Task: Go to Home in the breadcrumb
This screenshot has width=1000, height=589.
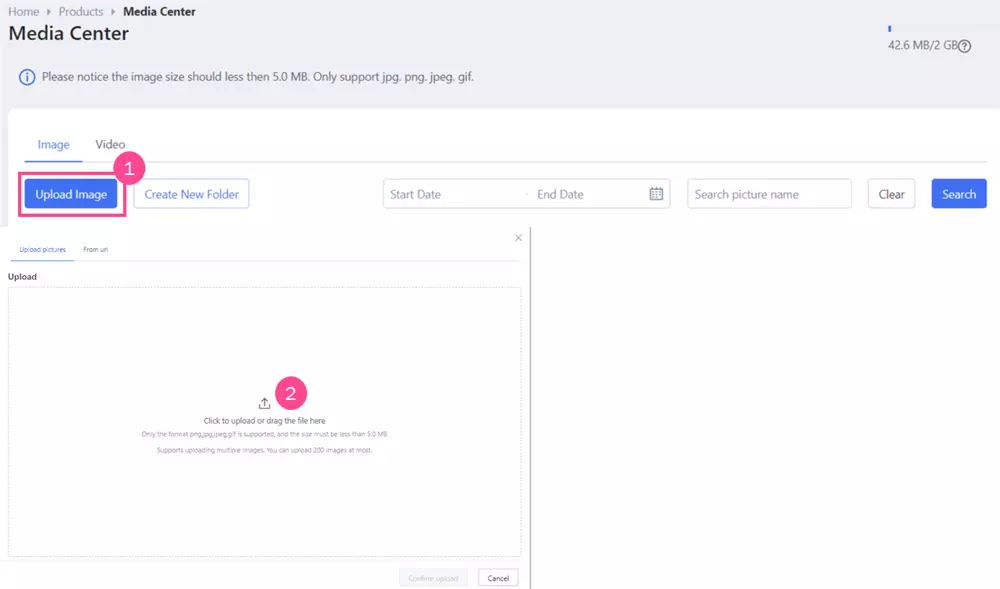Action: pos(24,12)
